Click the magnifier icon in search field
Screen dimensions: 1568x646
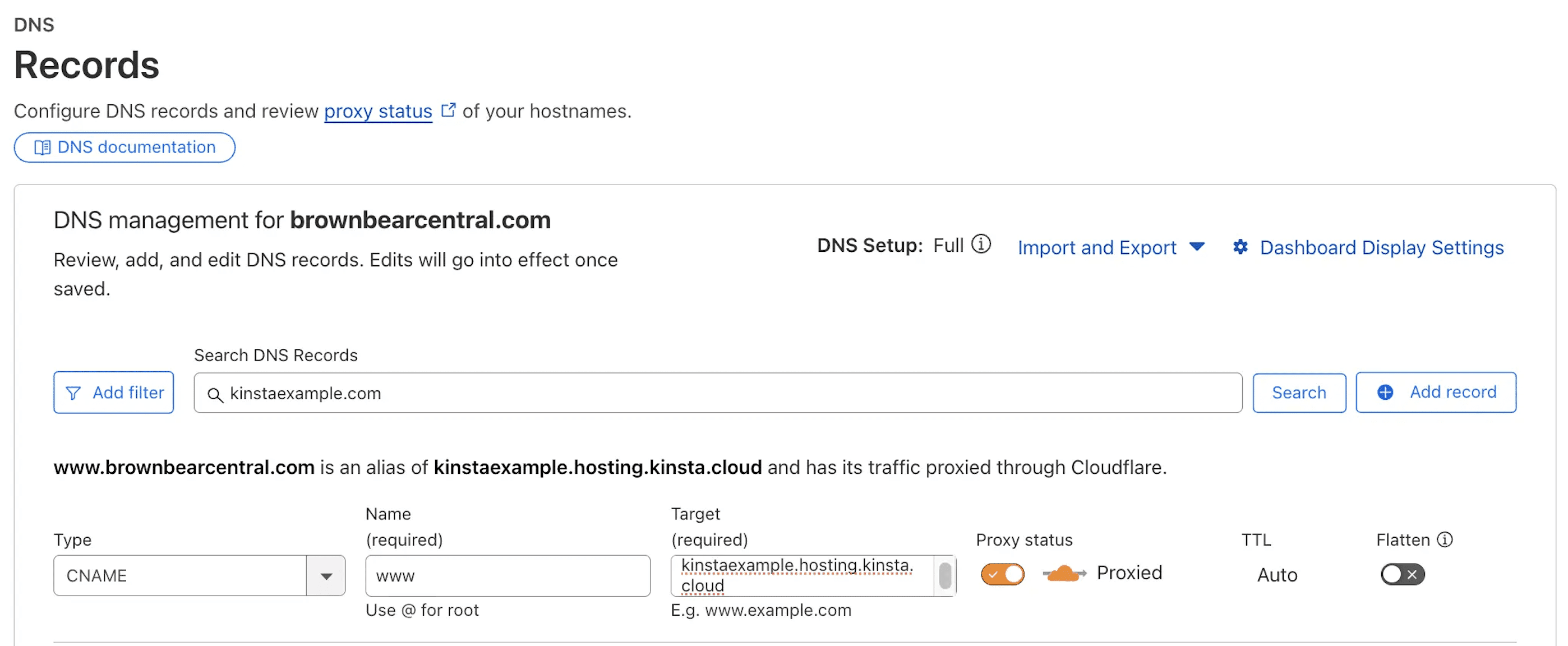(x=215, y=395)
